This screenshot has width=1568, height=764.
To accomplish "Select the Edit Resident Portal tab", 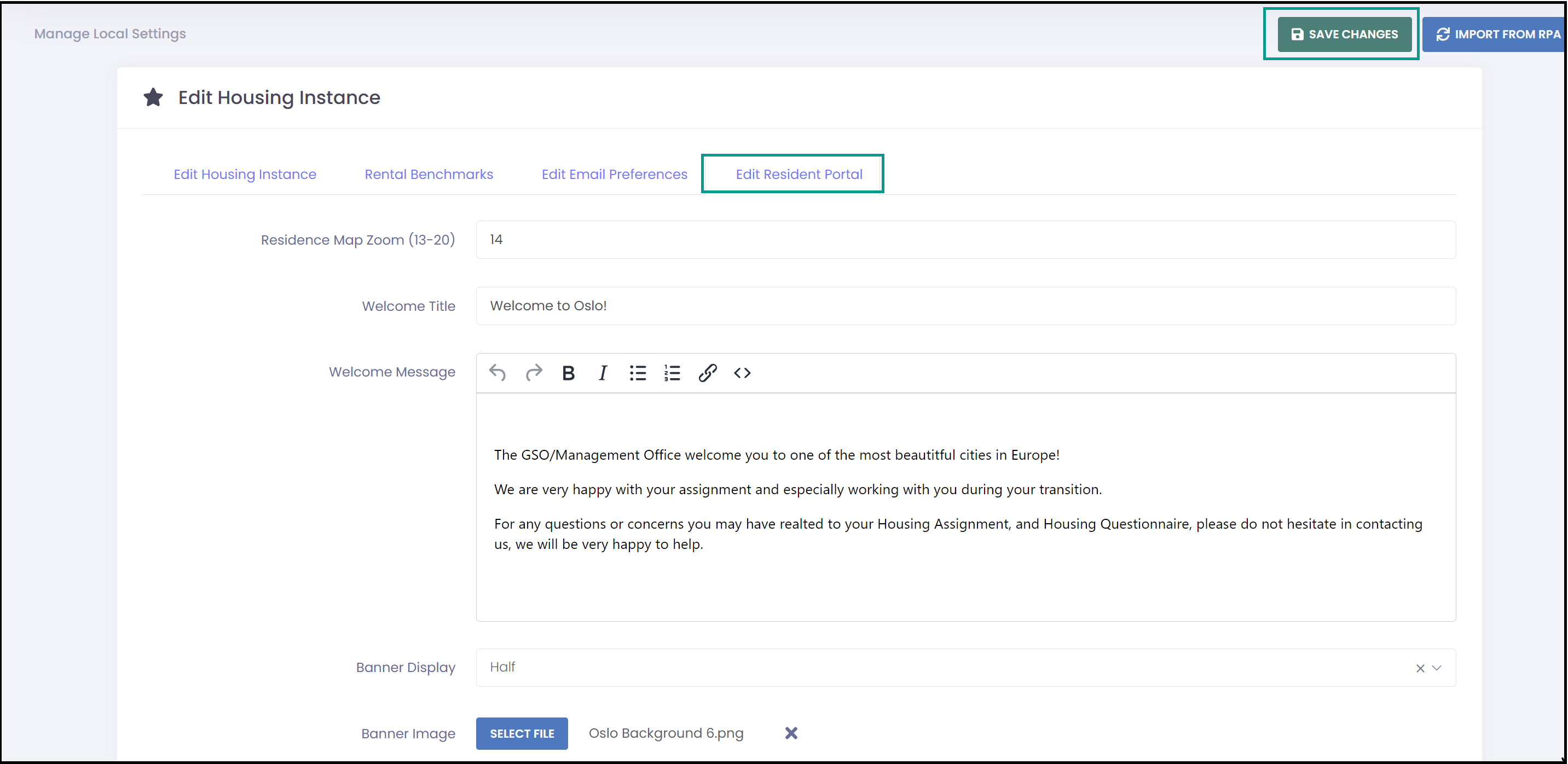I will pos(799,174).
